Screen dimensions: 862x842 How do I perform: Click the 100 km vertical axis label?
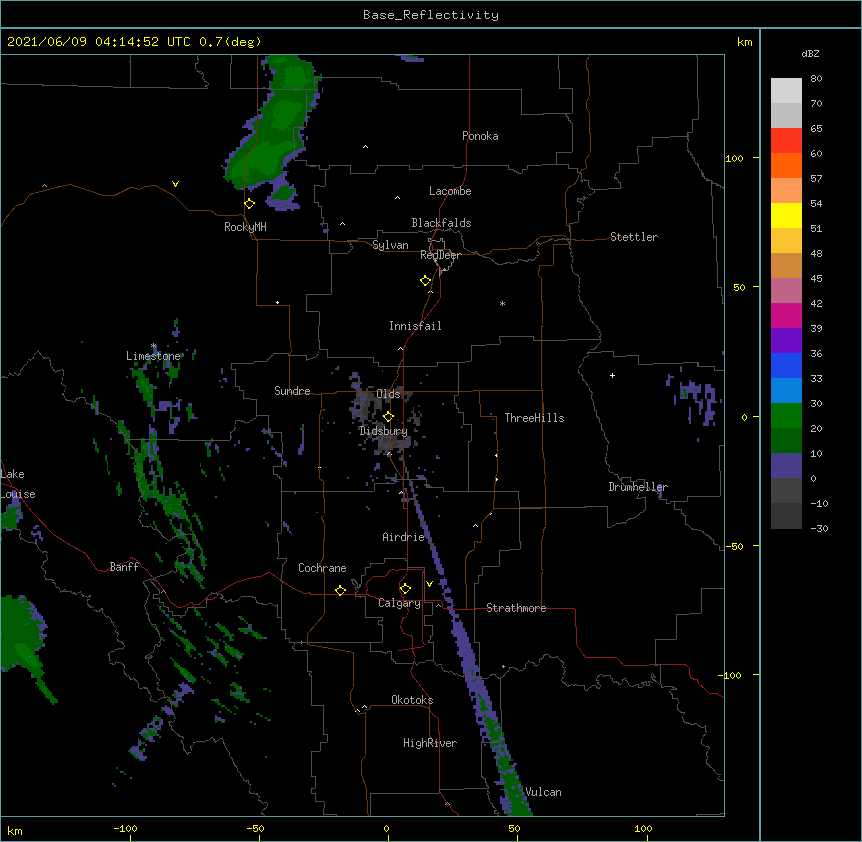734,158
